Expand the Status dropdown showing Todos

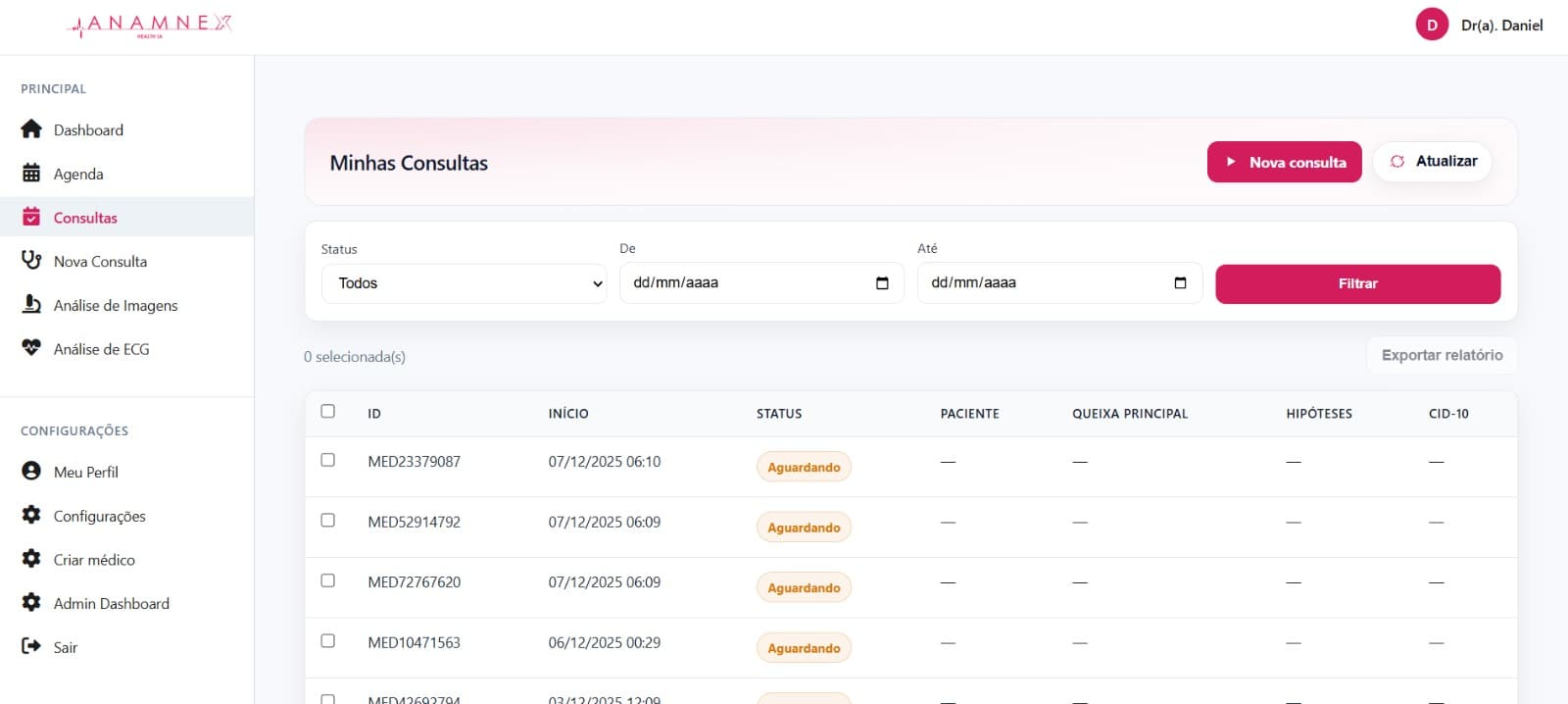(x=465, y=283)
